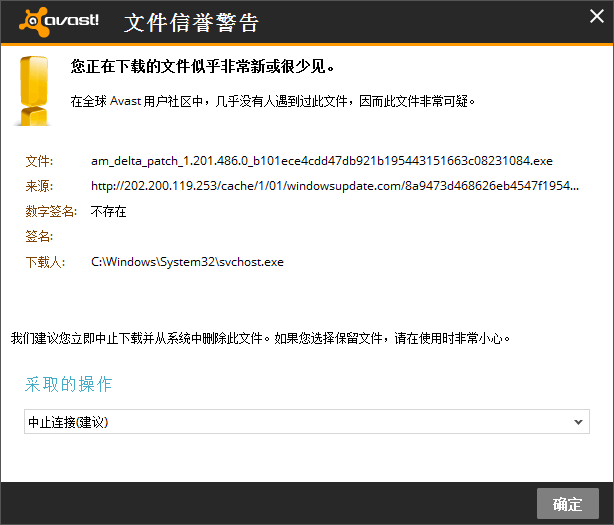Confirm with the 确定 button

pyautogui.click(x=567, y=503)
